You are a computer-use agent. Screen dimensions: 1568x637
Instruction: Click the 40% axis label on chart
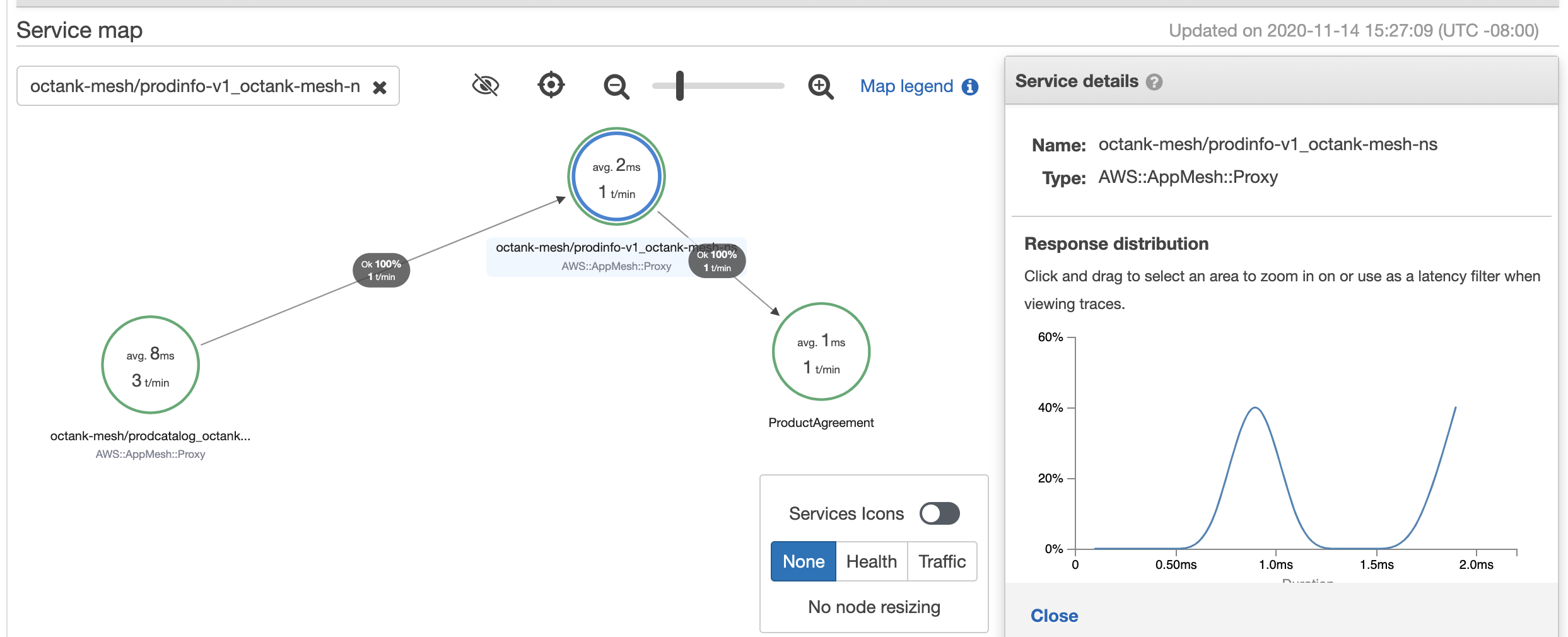pos(1050,407)
